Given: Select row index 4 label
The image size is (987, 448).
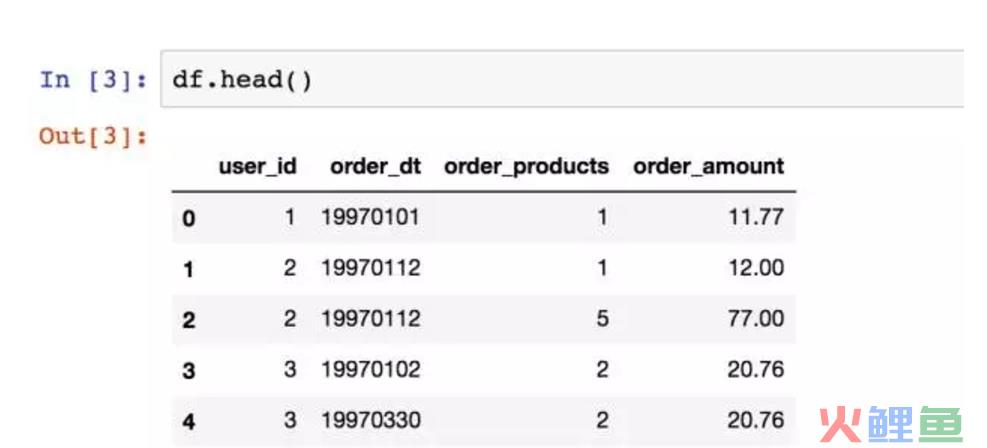Looking at the screenshot, I should (x=188, y=421).
